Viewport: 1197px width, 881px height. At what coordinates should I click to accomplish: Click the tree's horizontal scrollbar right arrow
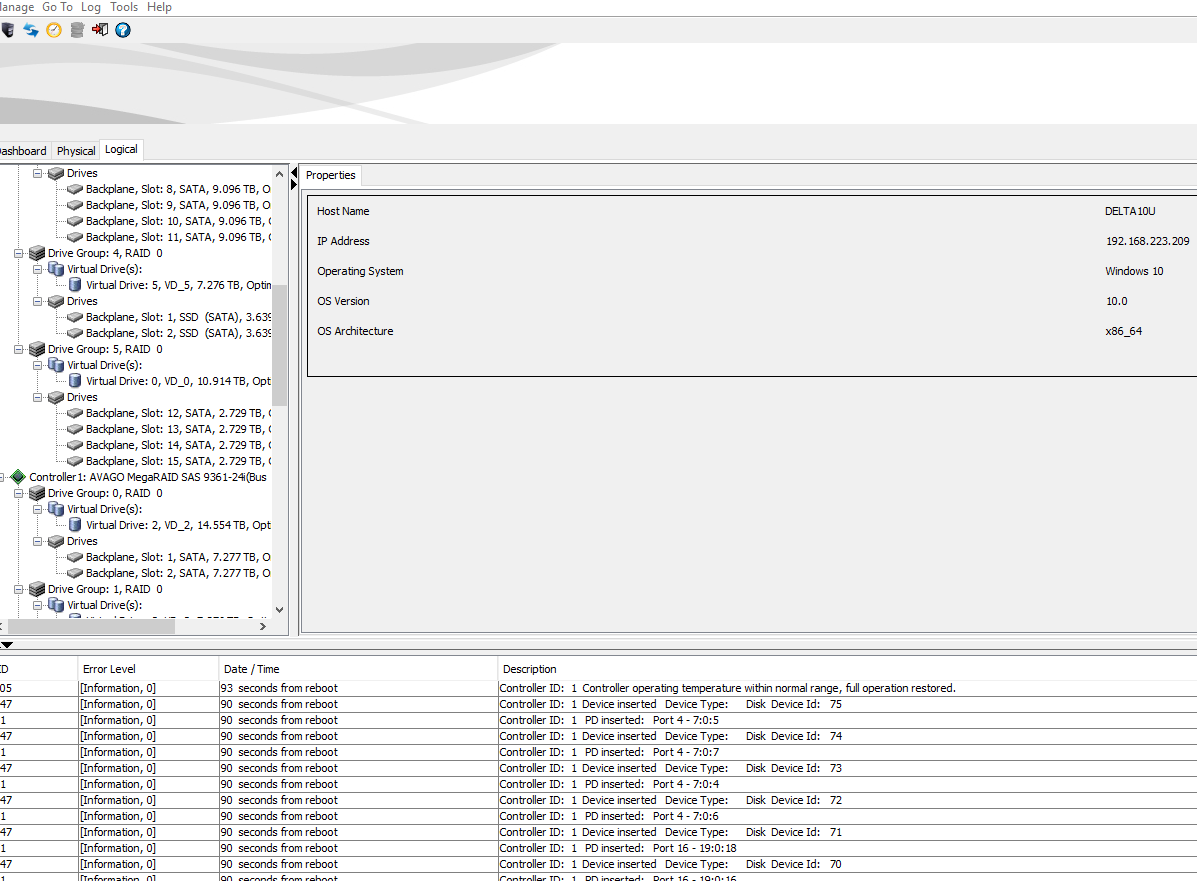pos(264,627)
